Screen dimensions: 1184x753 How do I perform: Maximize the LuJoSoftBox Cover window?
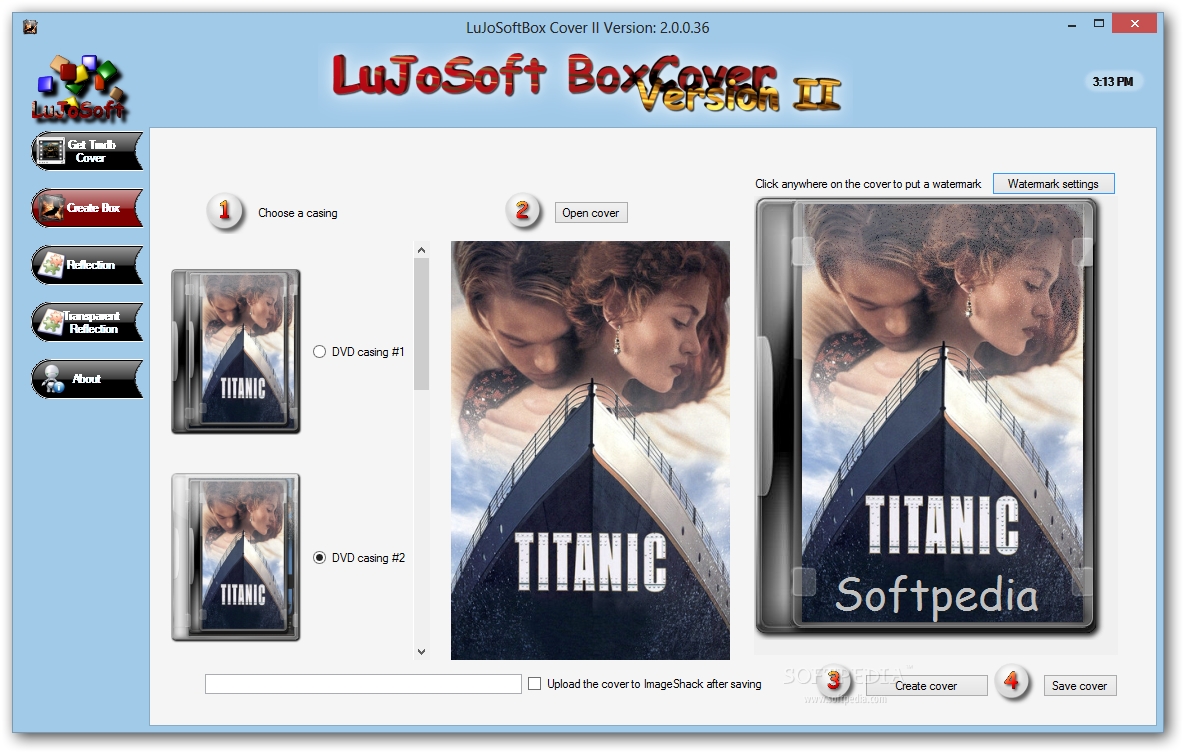click(1099, 24)
